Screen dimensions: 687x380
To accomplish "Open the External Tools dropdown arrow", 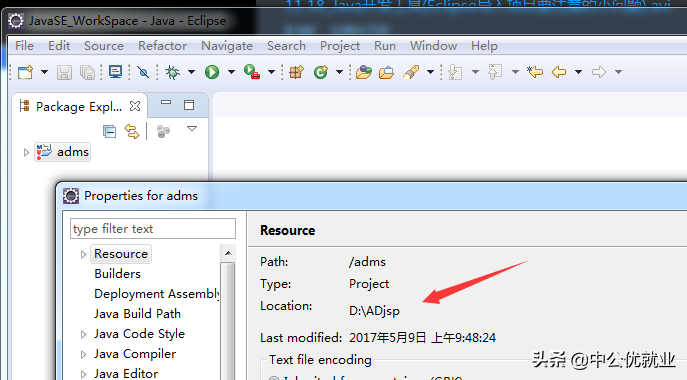I will tap(271, 72).
